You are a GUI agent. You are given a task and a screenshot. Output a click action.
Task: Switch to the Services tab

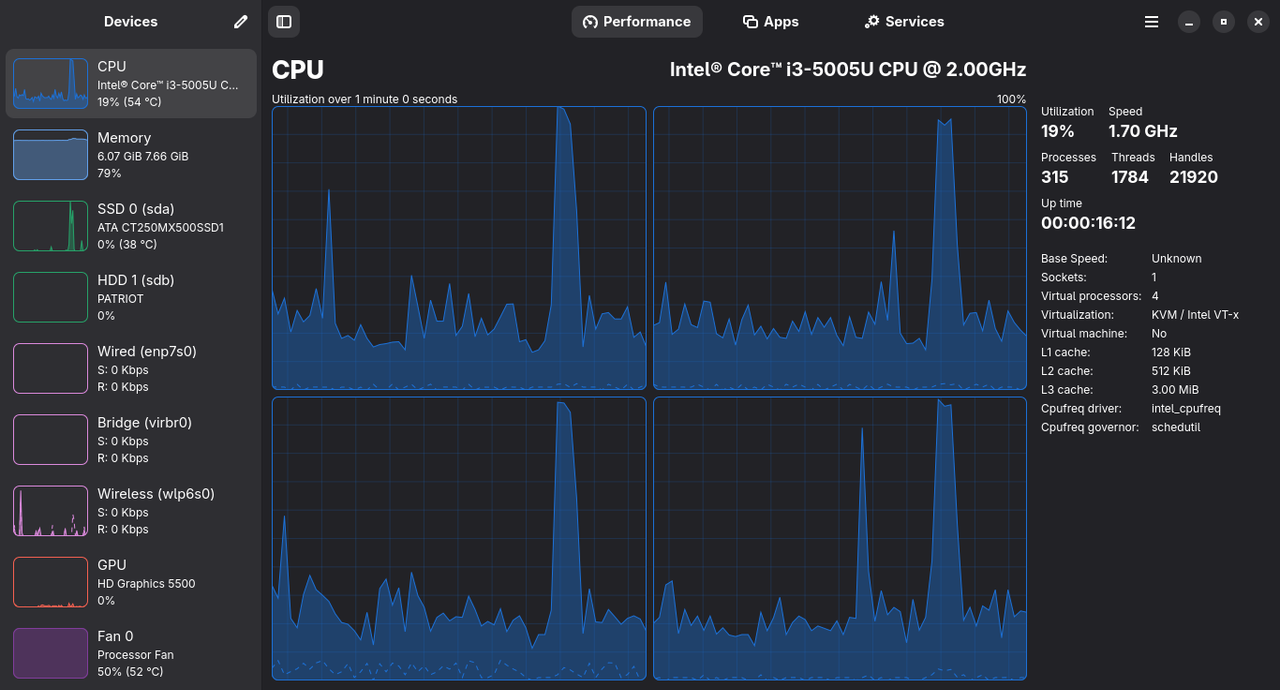click(x=904, y=21)
